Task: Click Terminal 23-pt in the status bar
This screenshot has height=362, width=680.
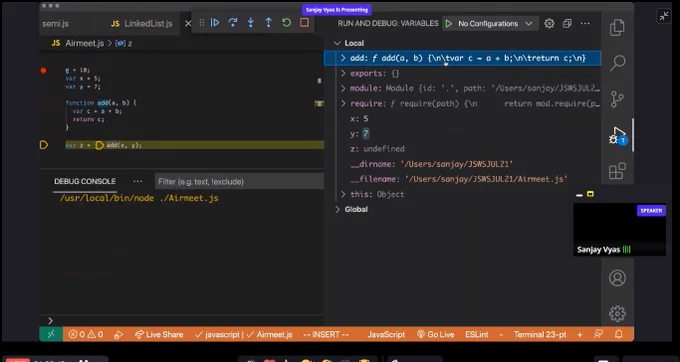Action: tap(541, 335)
